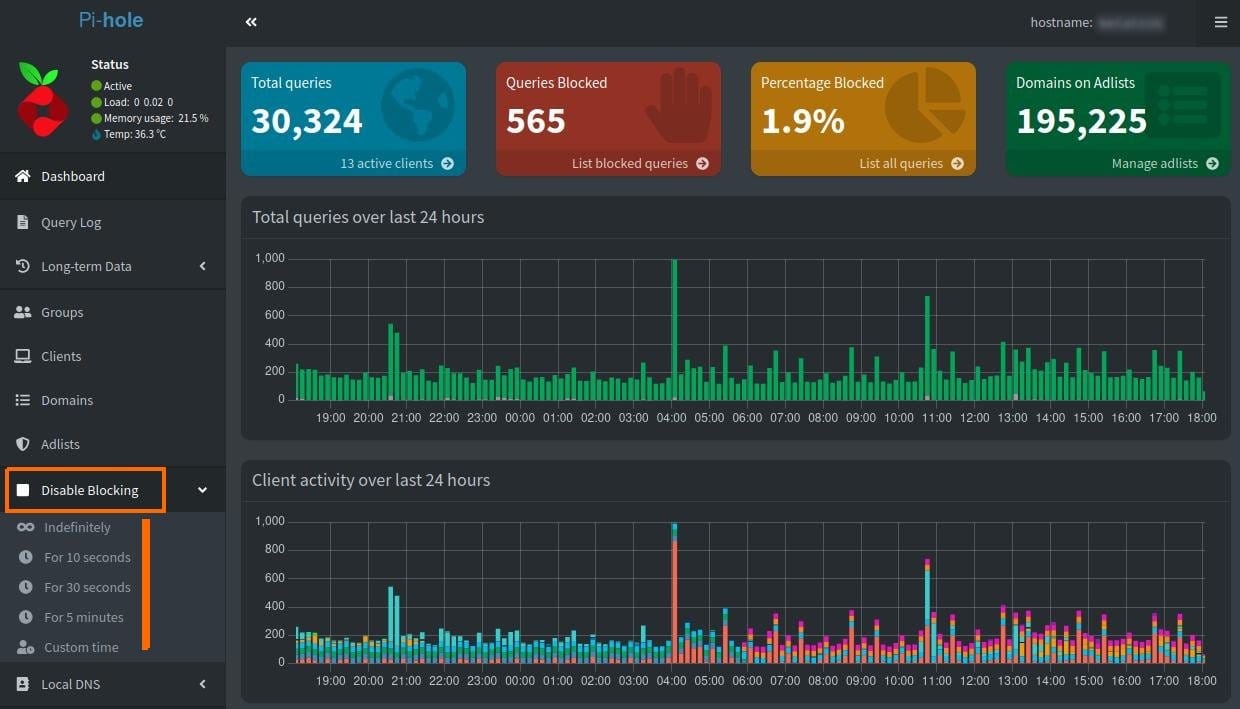This screenshot has width=1240, height=709.
Task: Open the Dashboard menu item
Action: (x=72, y=176)
